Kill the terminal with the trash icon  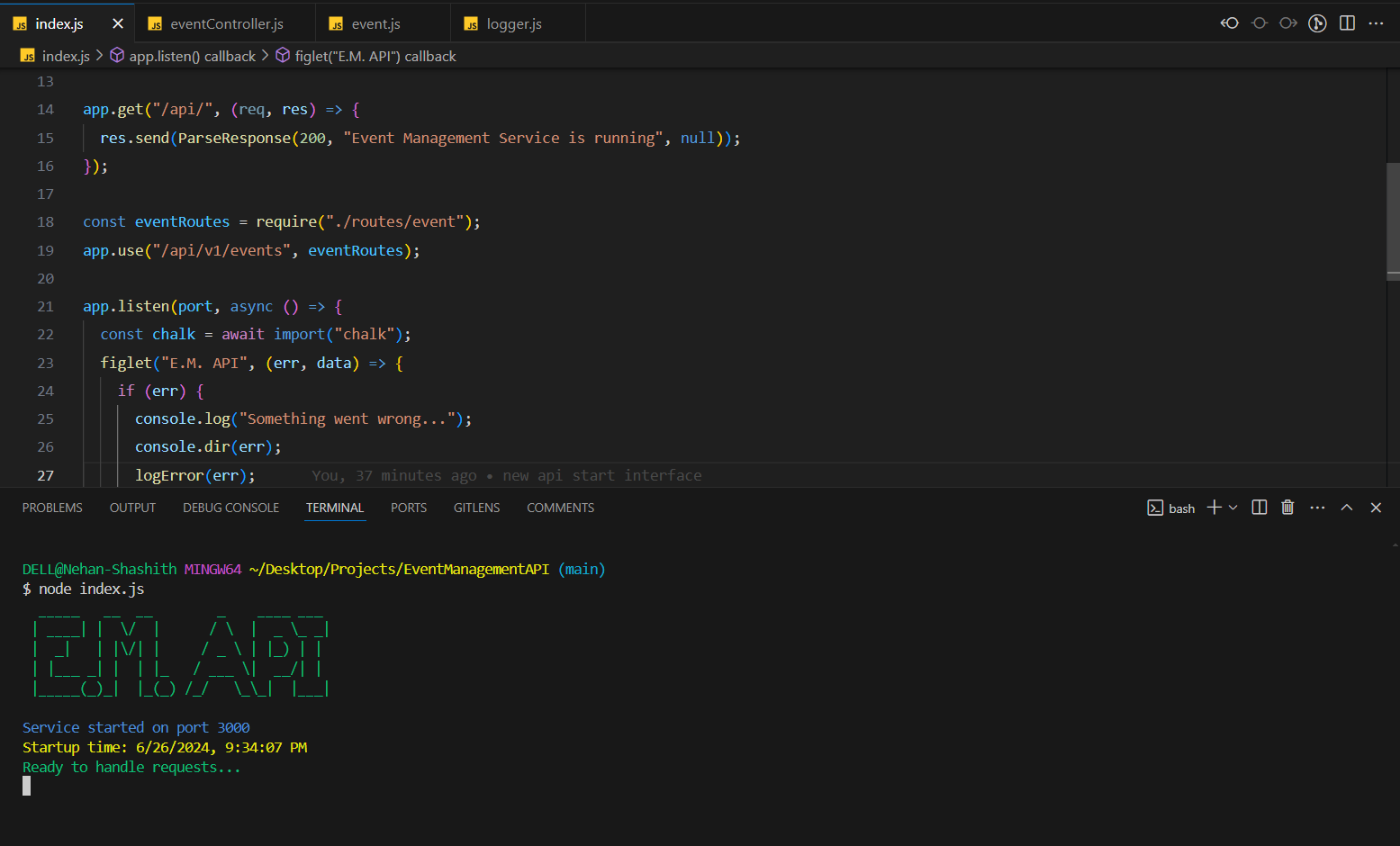click(1287, 508)
